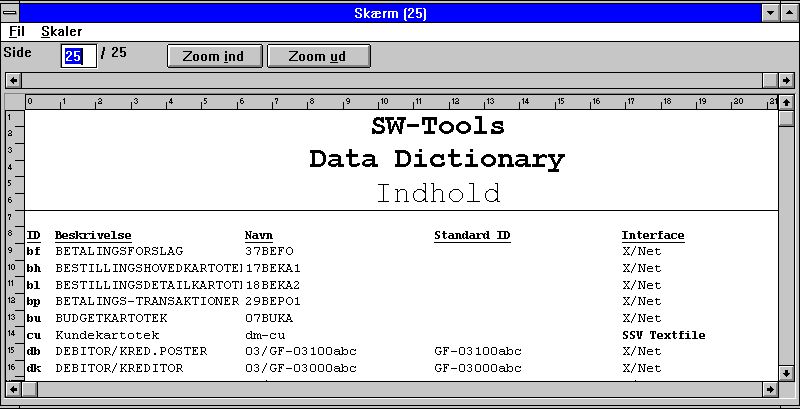Select the BETALINGSFORSLAG description
Screen dimensions: 800x409
[x=119, y=251]
